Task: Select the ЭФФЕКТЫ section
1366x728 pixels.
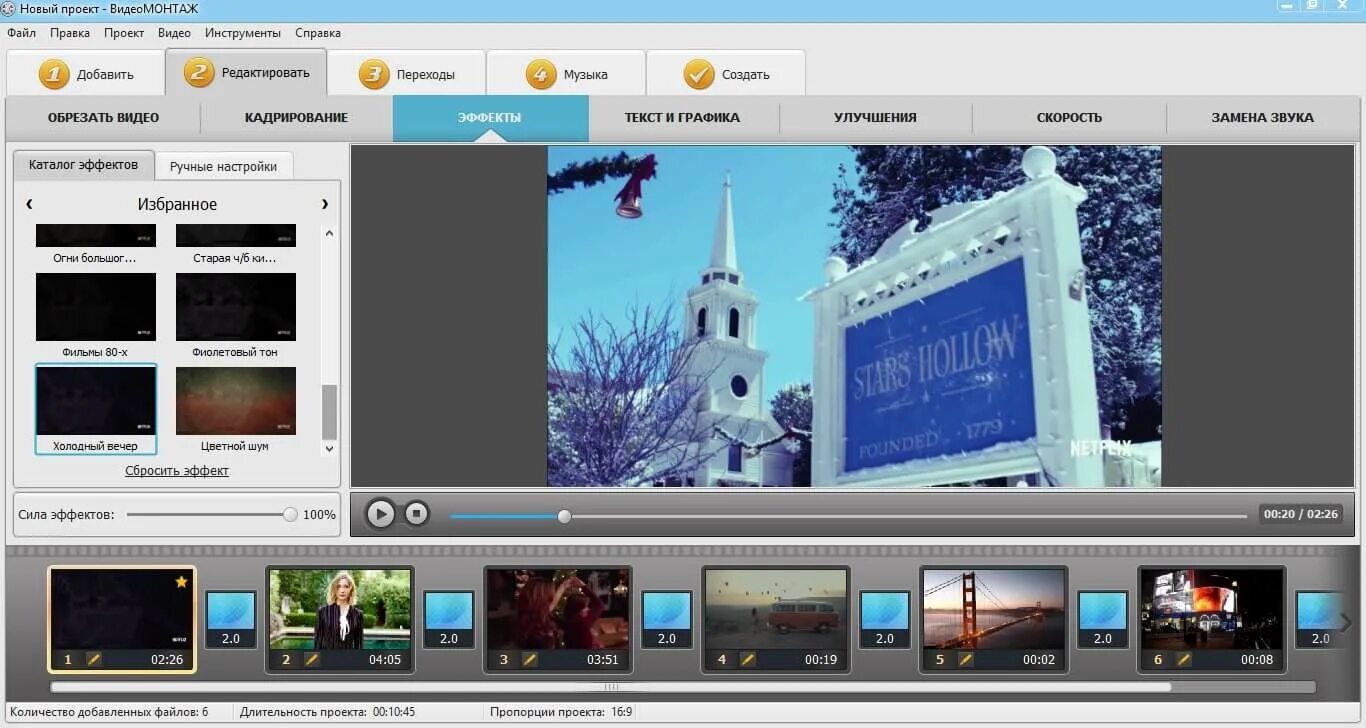Action: pyautogui.click(x=490, y=118)
